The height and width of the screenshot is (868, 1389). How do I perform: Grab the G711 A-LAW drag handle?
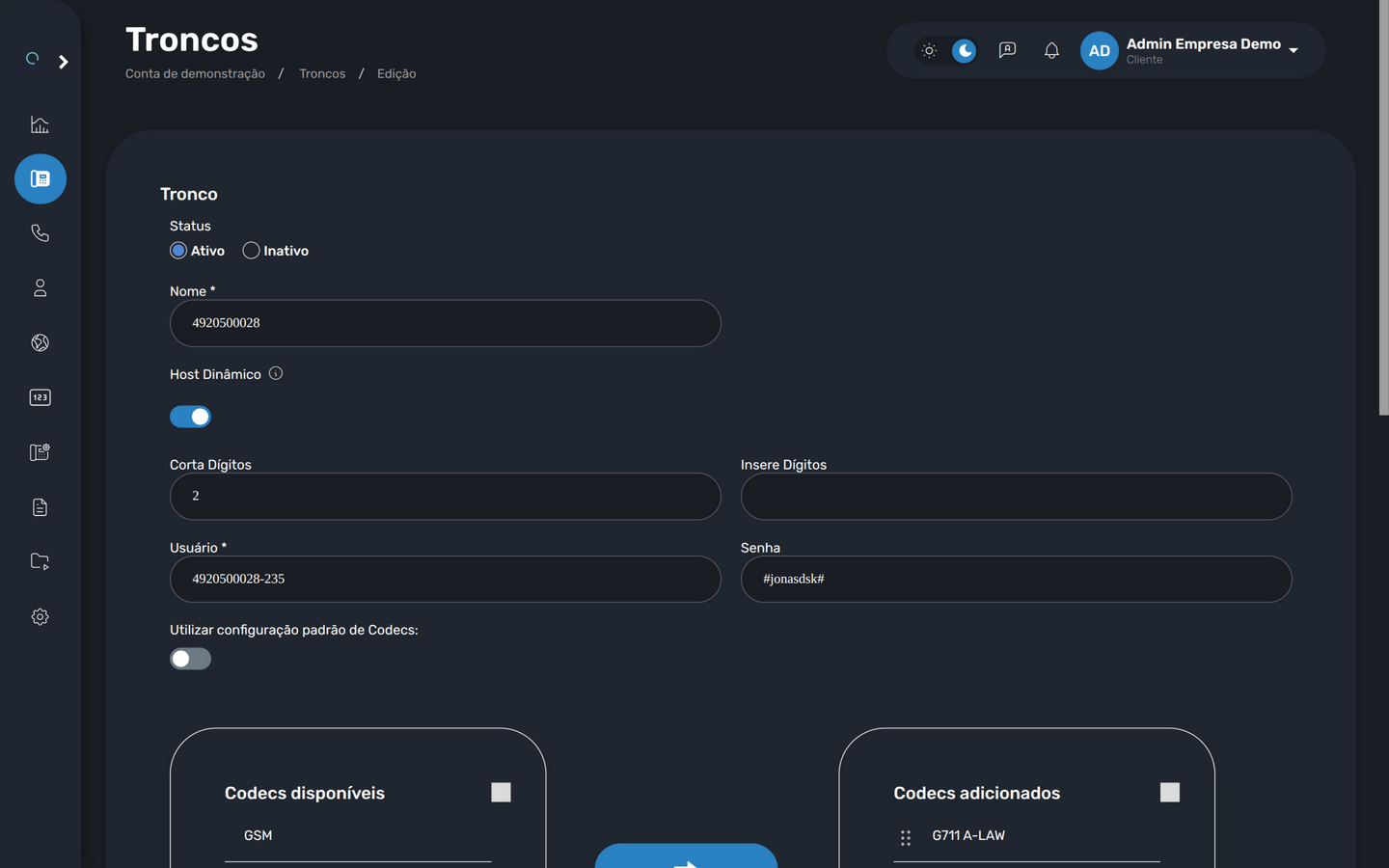point(906,838)
